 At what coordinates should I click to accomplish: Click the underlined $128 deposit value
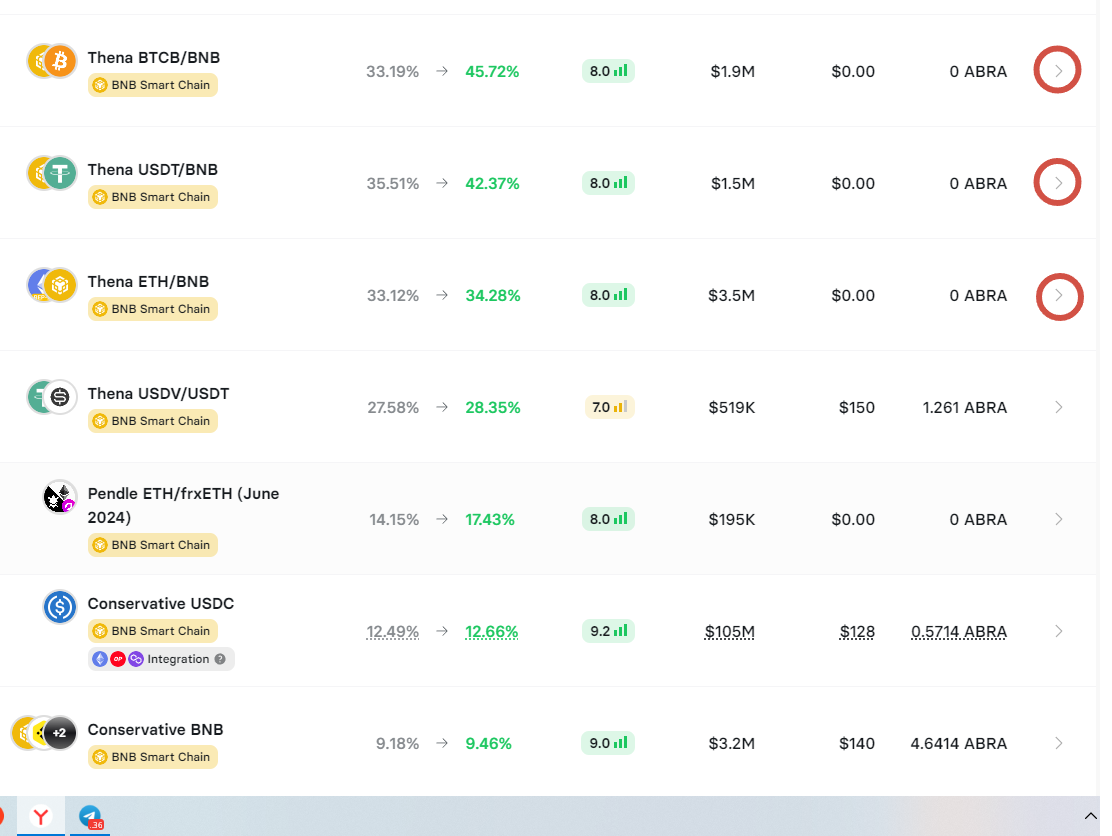click(x=857, y=632)
